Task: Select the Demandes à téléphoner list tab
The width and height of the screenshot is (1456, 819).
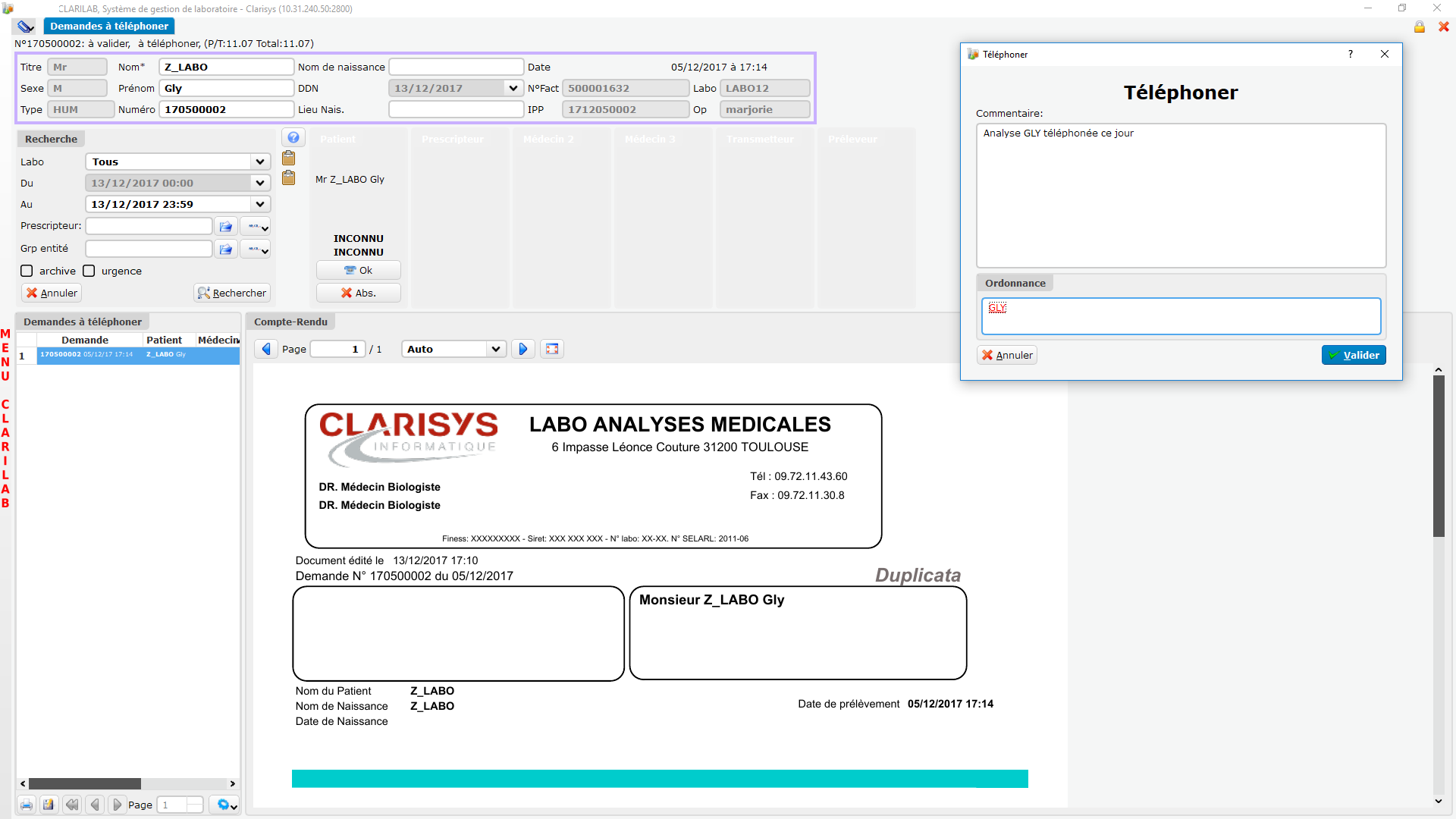Action: (x=82, y=322)
